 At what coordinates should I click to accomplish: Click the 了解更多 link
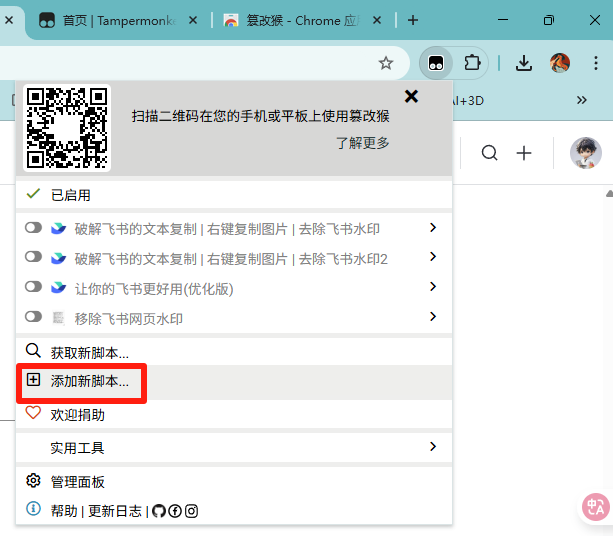click(362, 143)
